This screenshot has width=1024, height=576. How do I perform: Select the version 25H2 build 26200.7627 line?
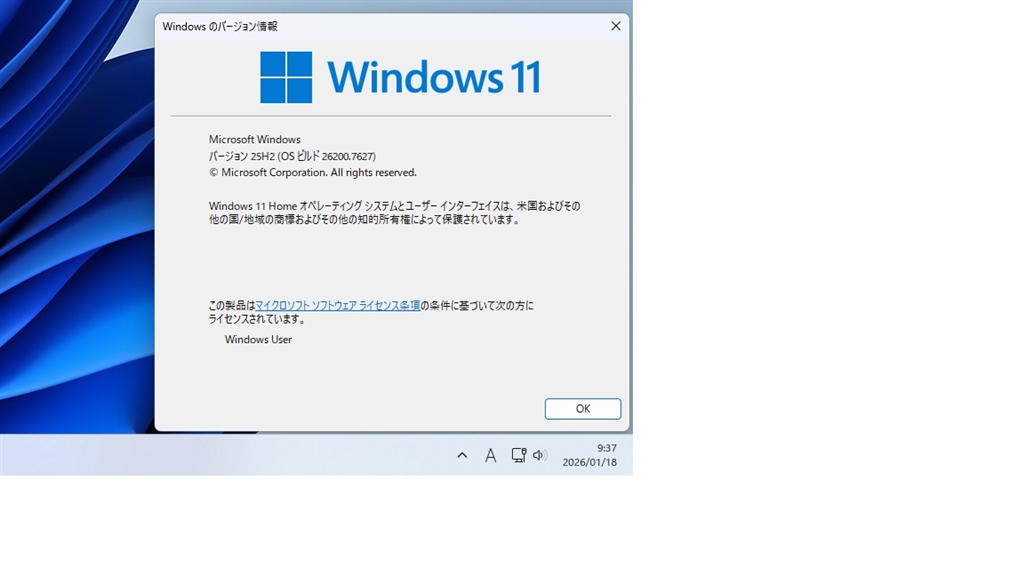[x=292, y=156]
